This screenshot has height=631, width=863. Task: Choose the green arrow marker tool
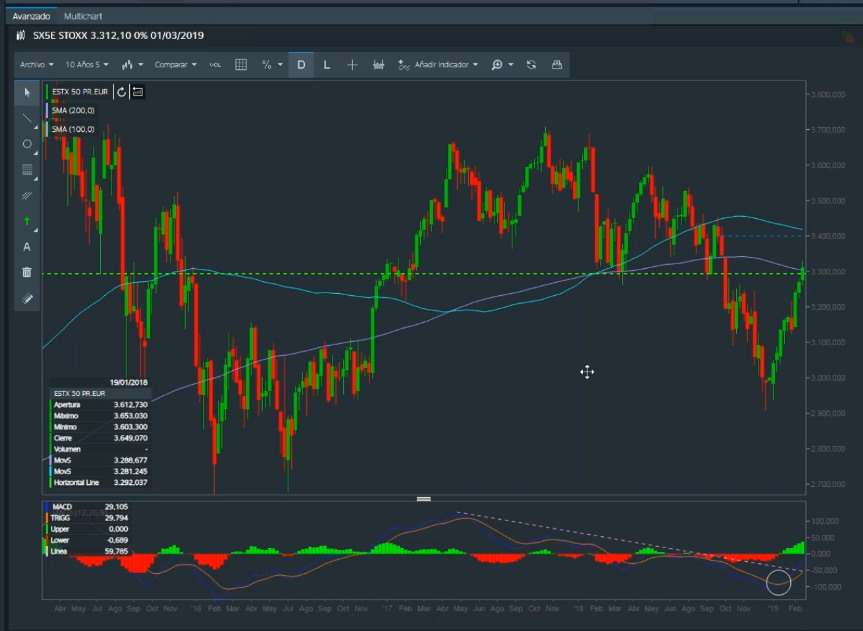pyautogui.click(x=27, y=221)
